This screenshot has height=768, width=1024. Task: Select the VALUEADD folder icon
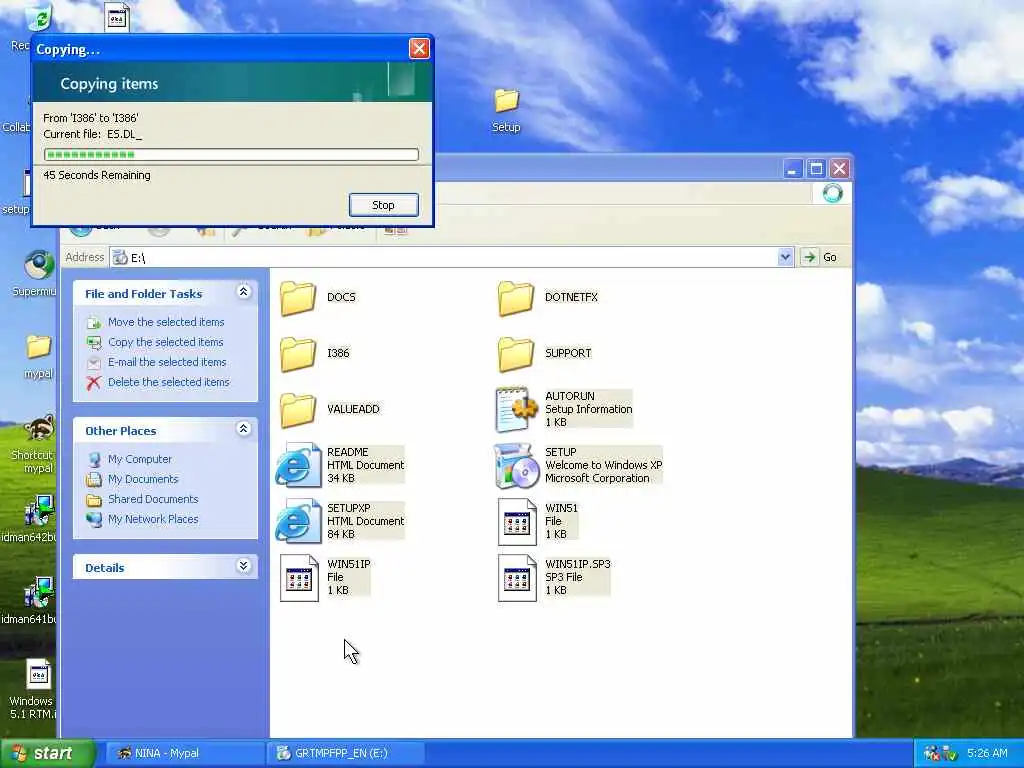click(298, 411)
